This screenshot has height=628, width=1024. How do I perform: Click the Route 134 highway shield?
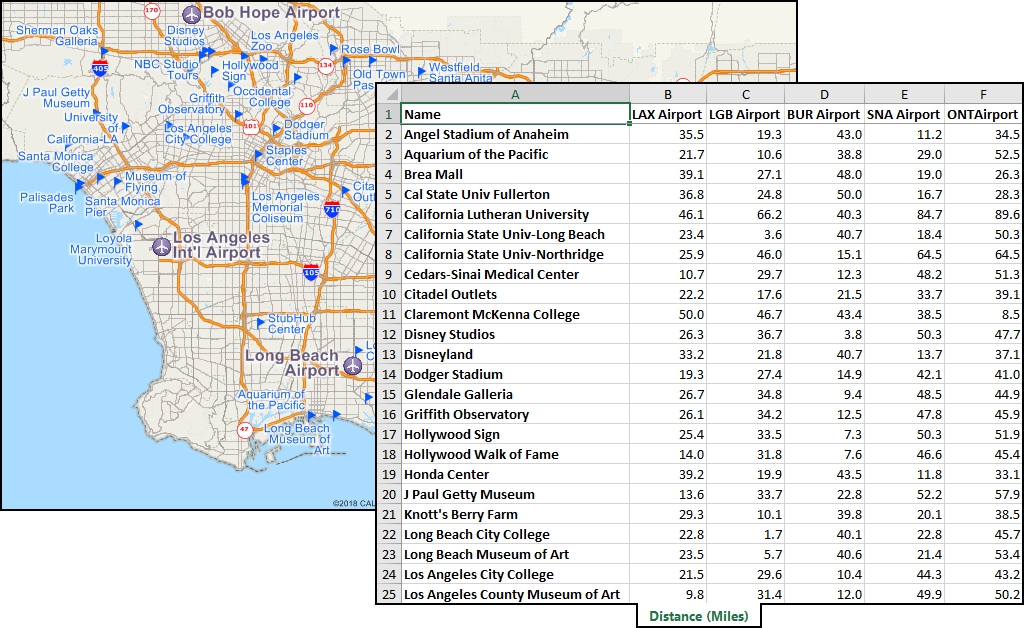point(325,65)
